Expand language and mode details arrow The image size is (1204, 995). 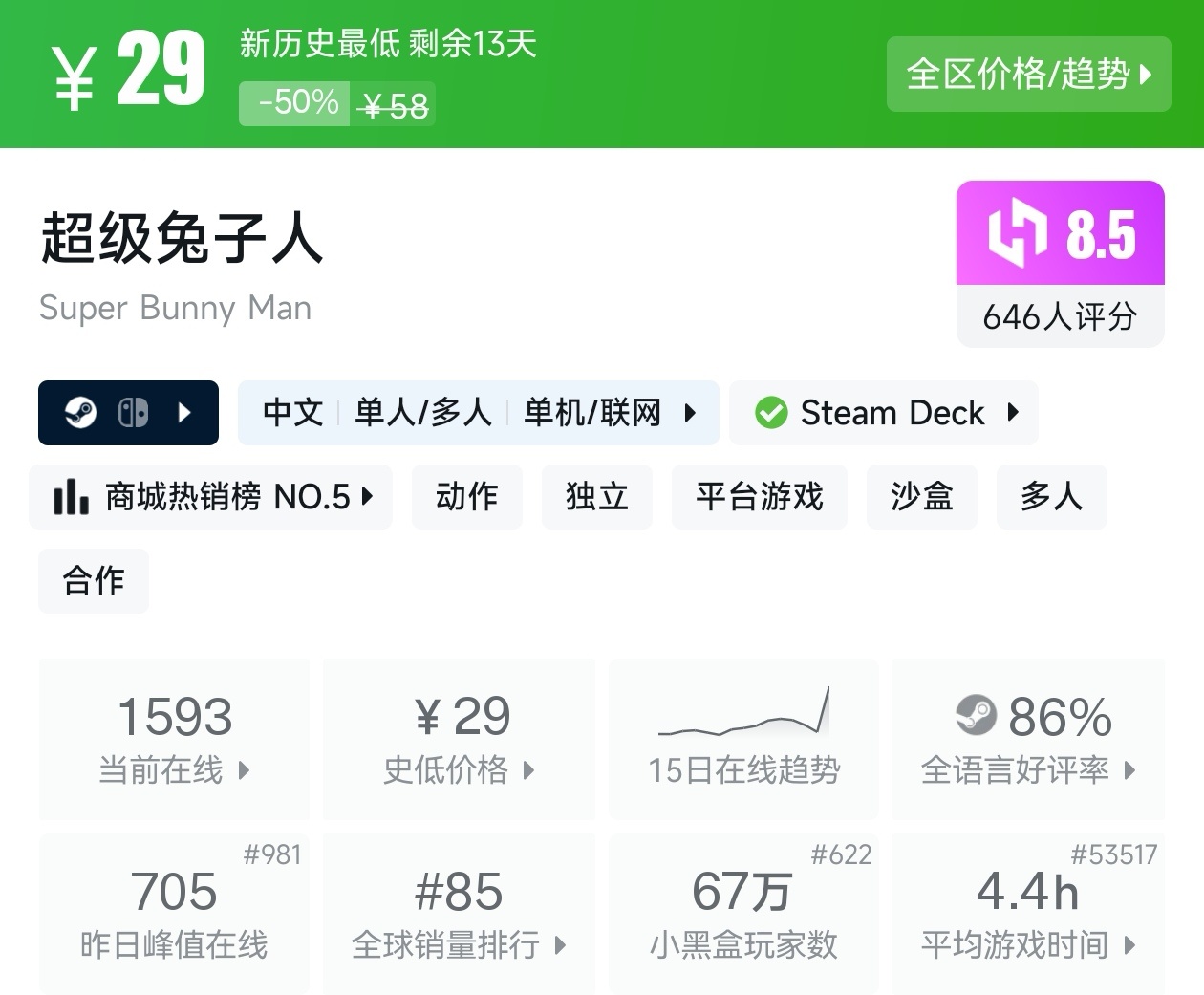(690, 413)
